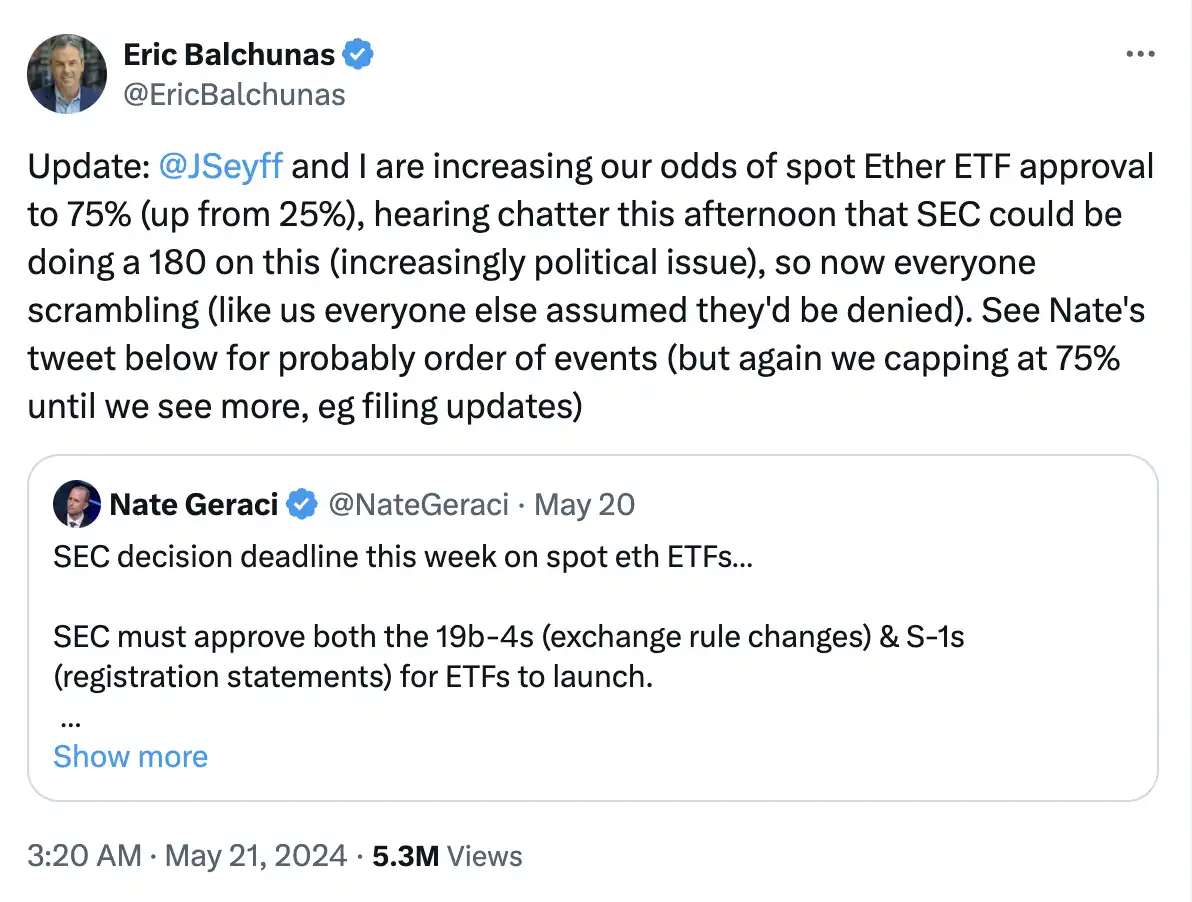Screen dimensions: 1192x902
Task: Click the May 21, 2024 date
Action: point(256,856)
